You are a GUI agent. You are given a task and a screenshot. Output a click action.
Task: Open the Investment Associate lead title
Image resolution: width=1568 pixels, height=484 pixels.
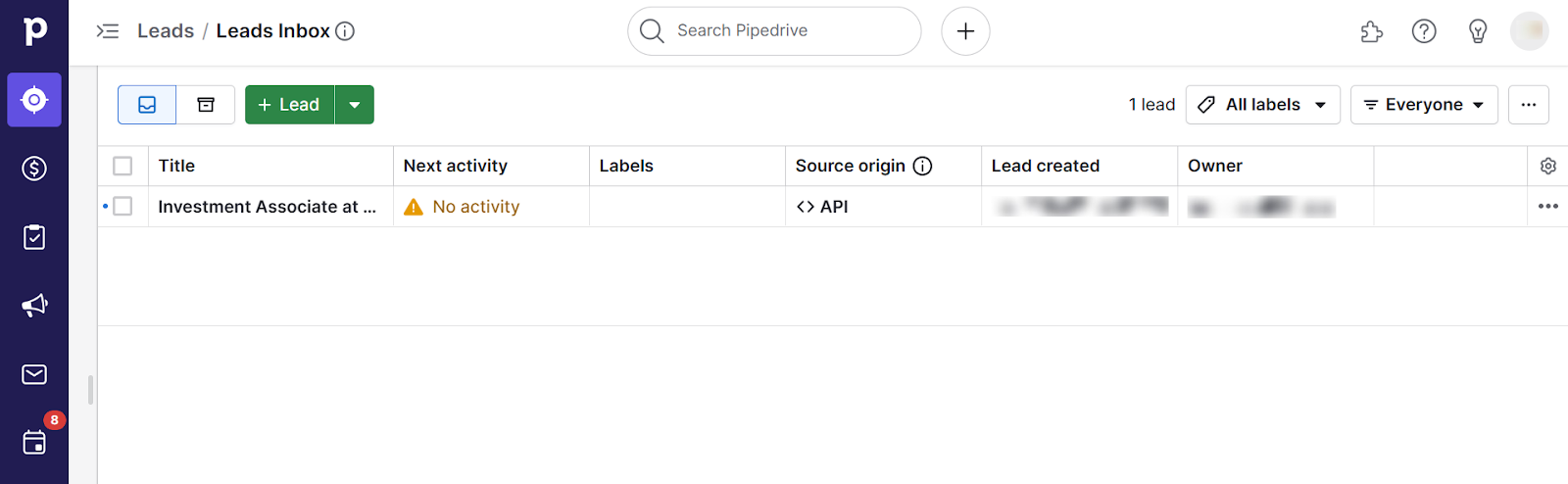coord(267,207)
